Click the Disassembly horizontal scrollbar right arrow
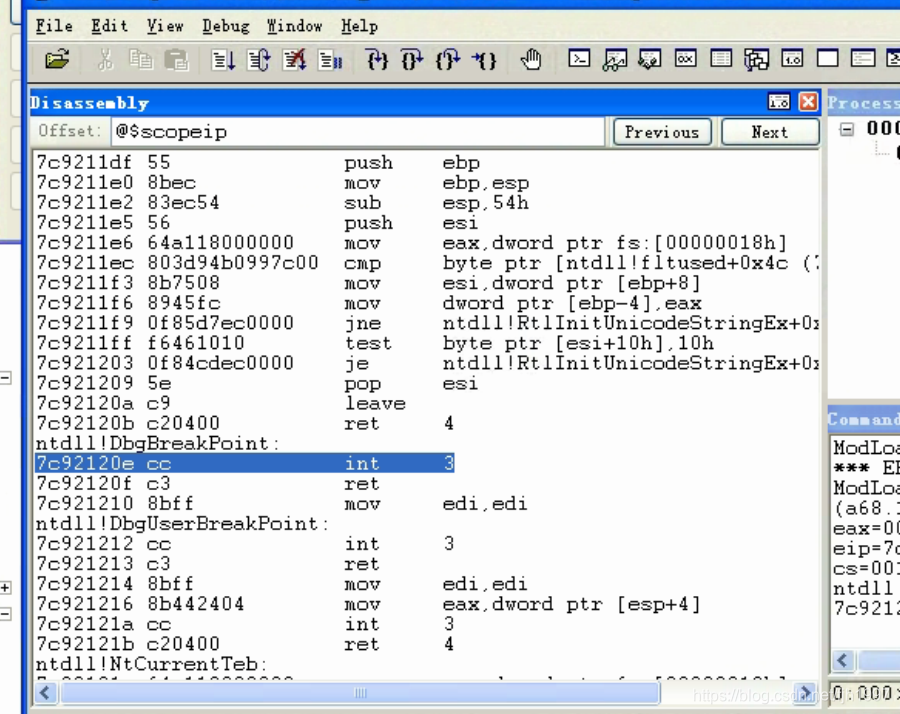This screenshot has width=900, height=714. coord(805,693)
